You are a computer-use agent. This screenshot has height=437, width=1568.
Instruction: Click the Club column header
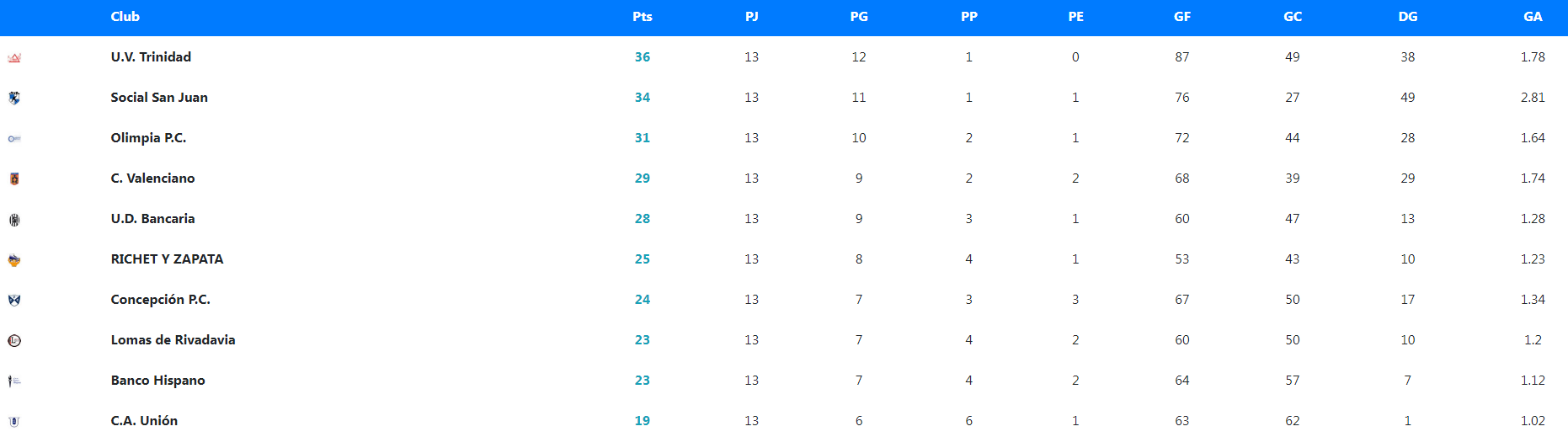[125, 17]
